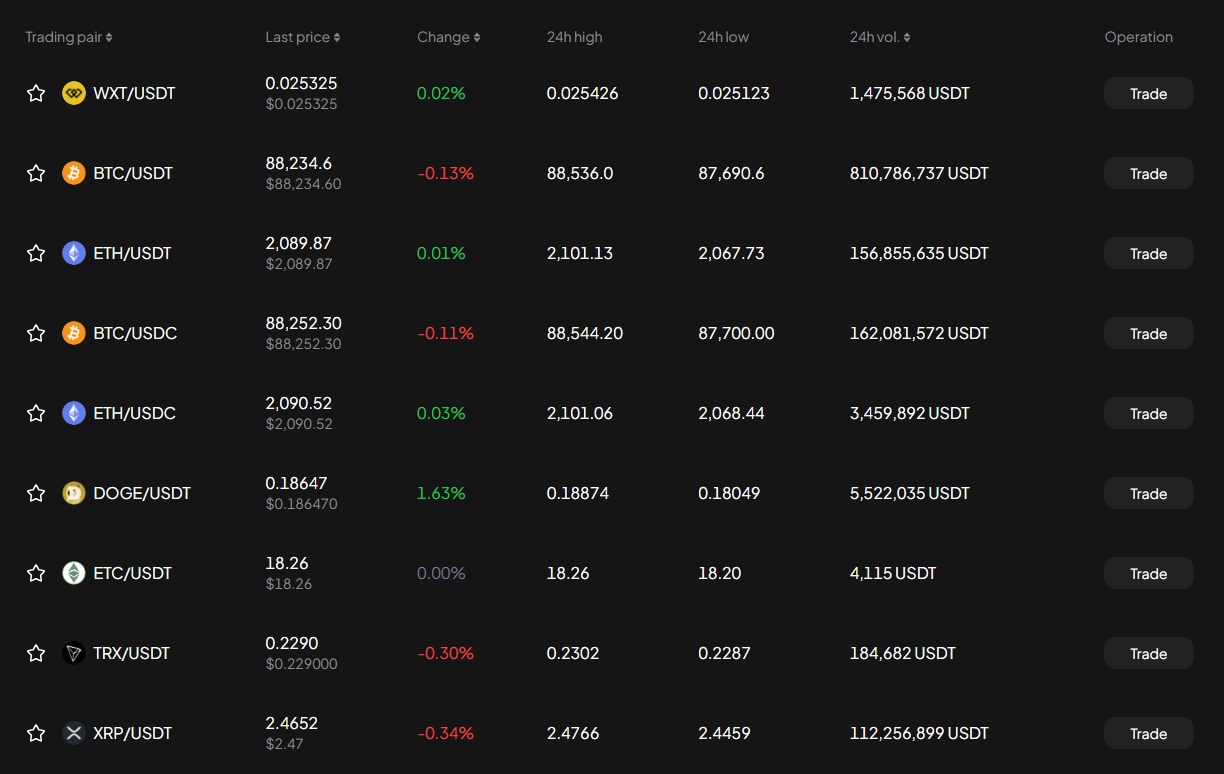
Task: Click the XRP icon in XRP/USDT row
Action: tap(74, 733)
